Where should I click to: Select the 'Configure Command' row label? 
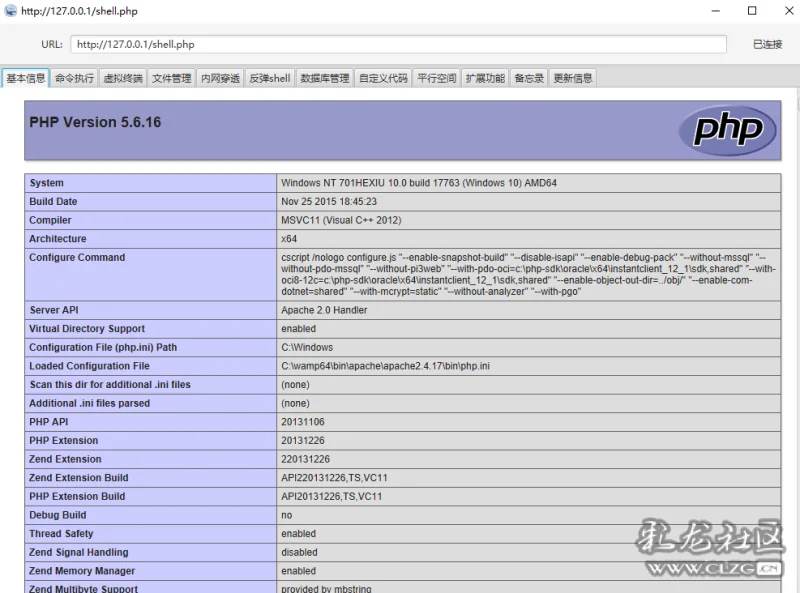pos(77,257)
